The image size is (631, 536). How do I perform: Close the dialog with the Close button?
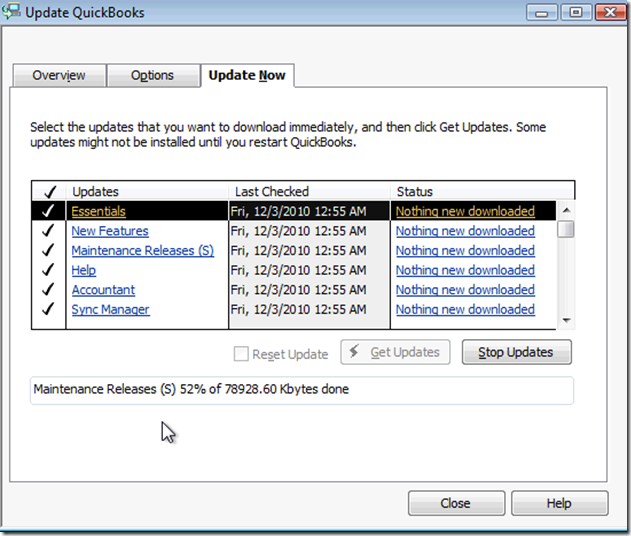(456, 503)
